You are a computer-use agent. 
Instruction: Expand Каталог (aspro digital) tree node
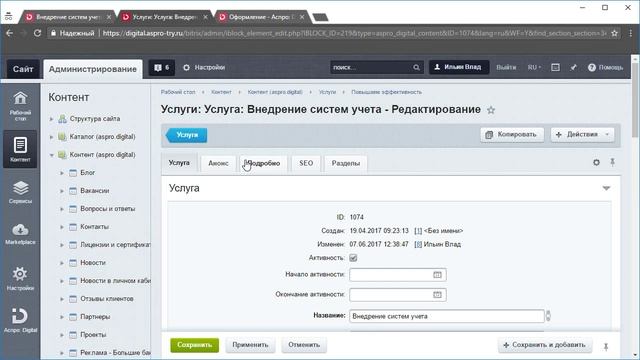point(51,137)
